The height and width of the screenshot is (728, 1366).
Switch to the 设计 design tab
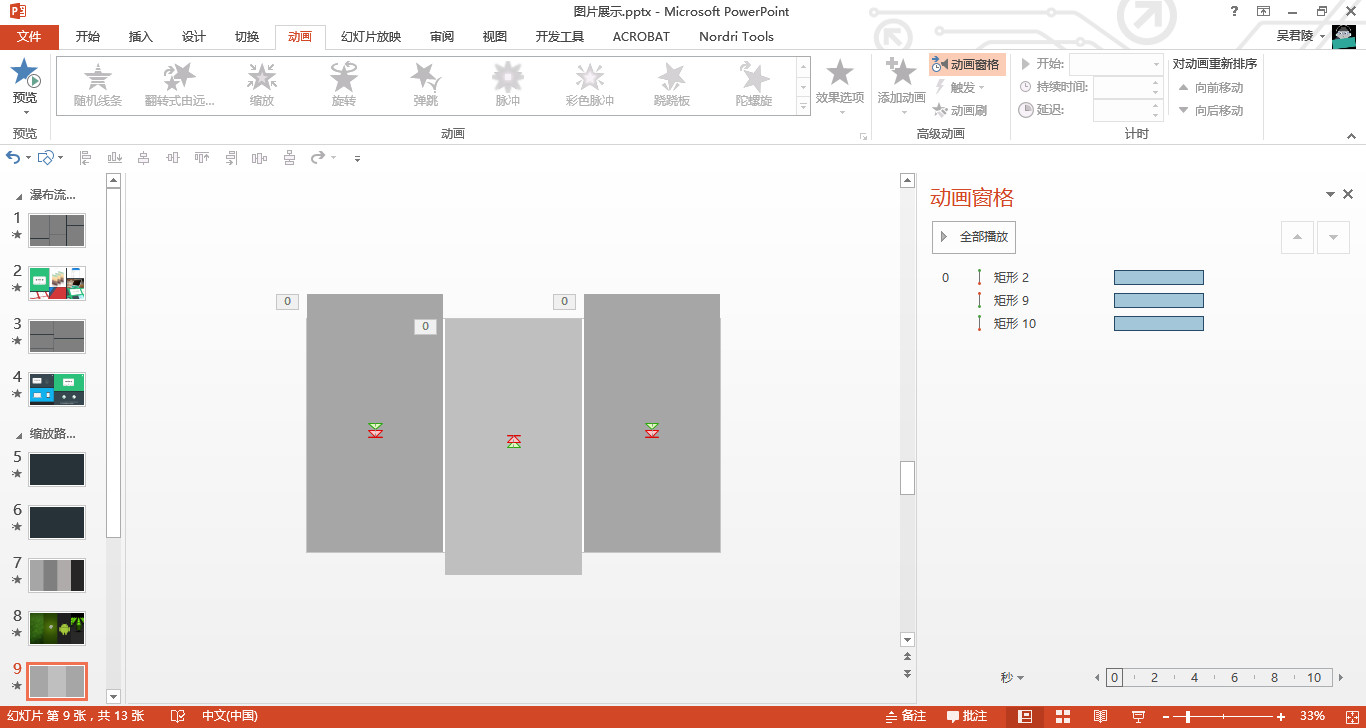194,37
